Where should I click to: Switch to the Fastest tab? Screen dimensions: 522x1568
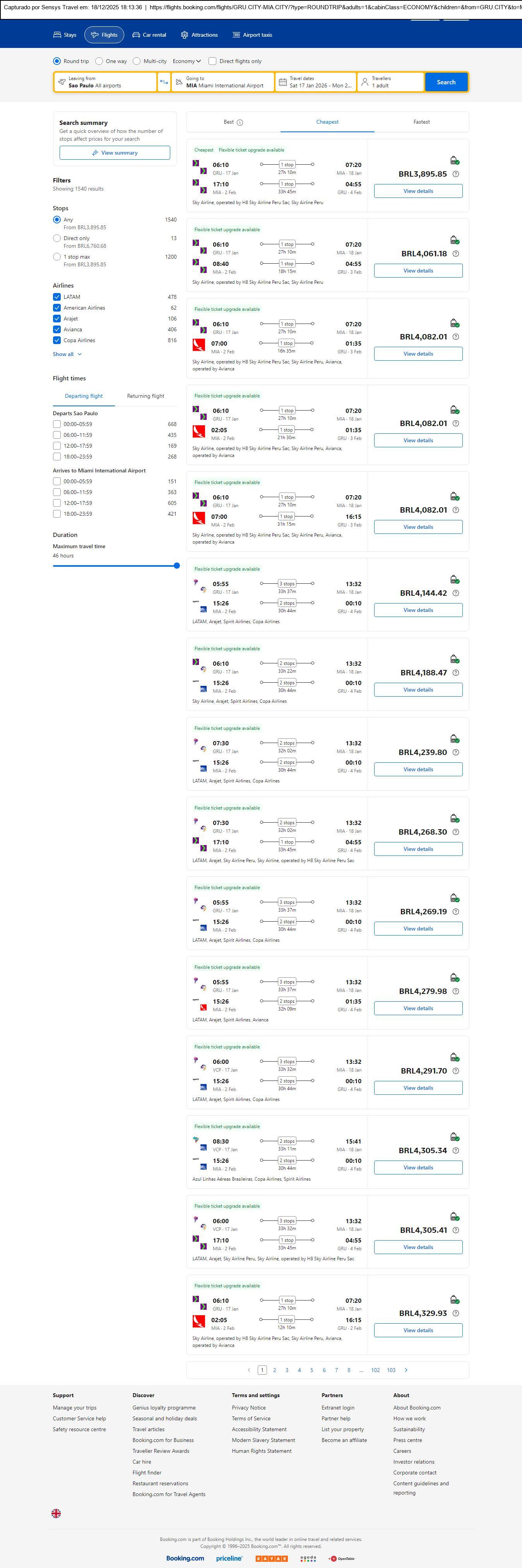[421, 122]
